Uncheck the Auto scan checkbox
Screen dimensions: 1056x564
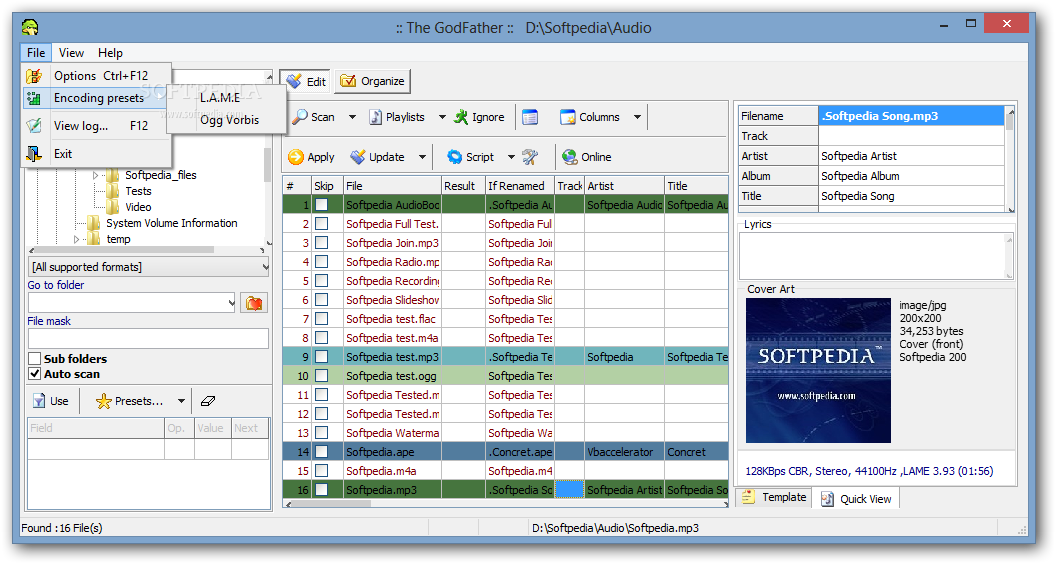coord(35,374)
